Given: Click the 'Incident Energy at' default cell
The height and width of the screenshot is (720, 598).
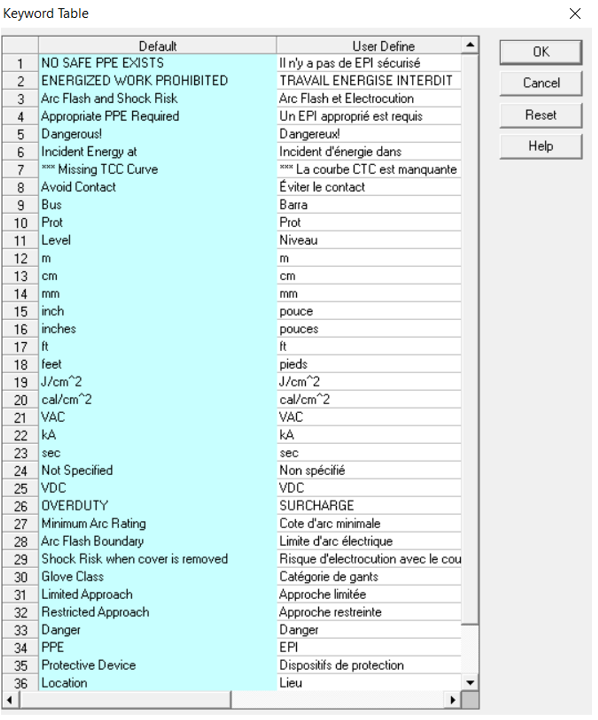Looking at the screenshot, I should (158, 152).
